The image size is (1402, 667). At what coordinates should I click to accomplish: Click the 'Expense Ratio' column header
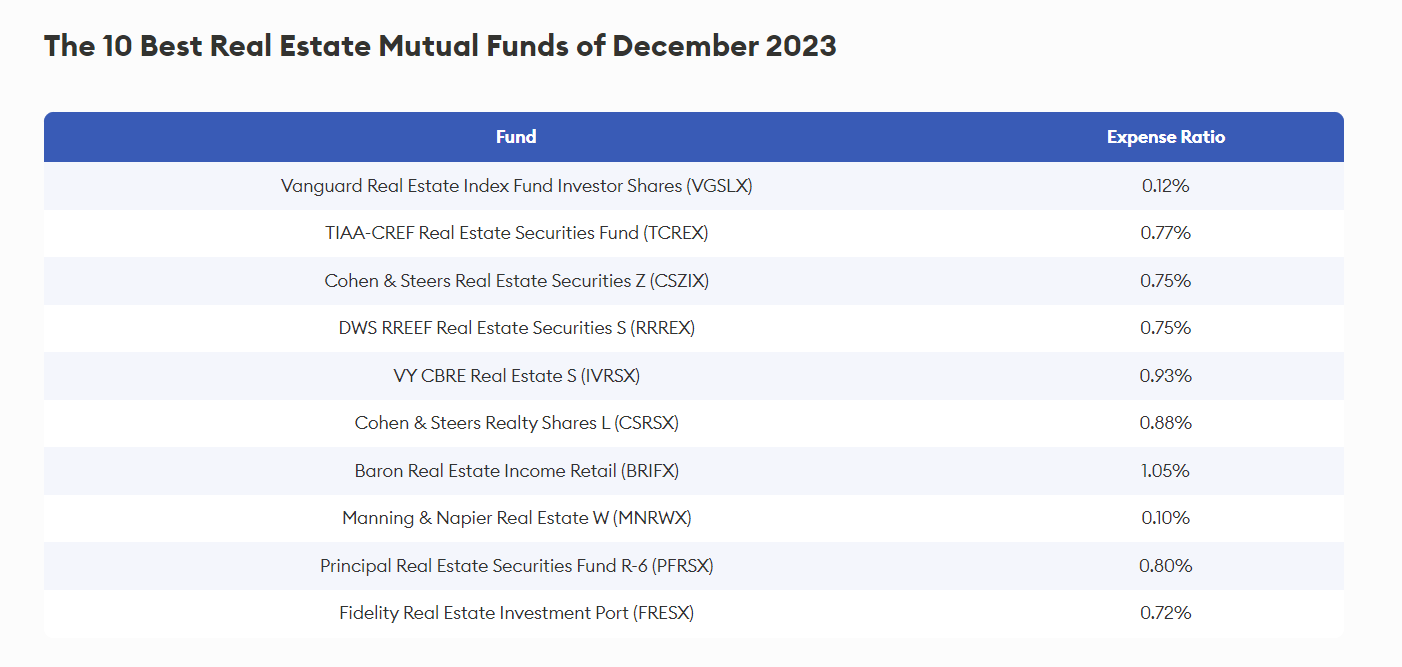[x=1166, y=137]
